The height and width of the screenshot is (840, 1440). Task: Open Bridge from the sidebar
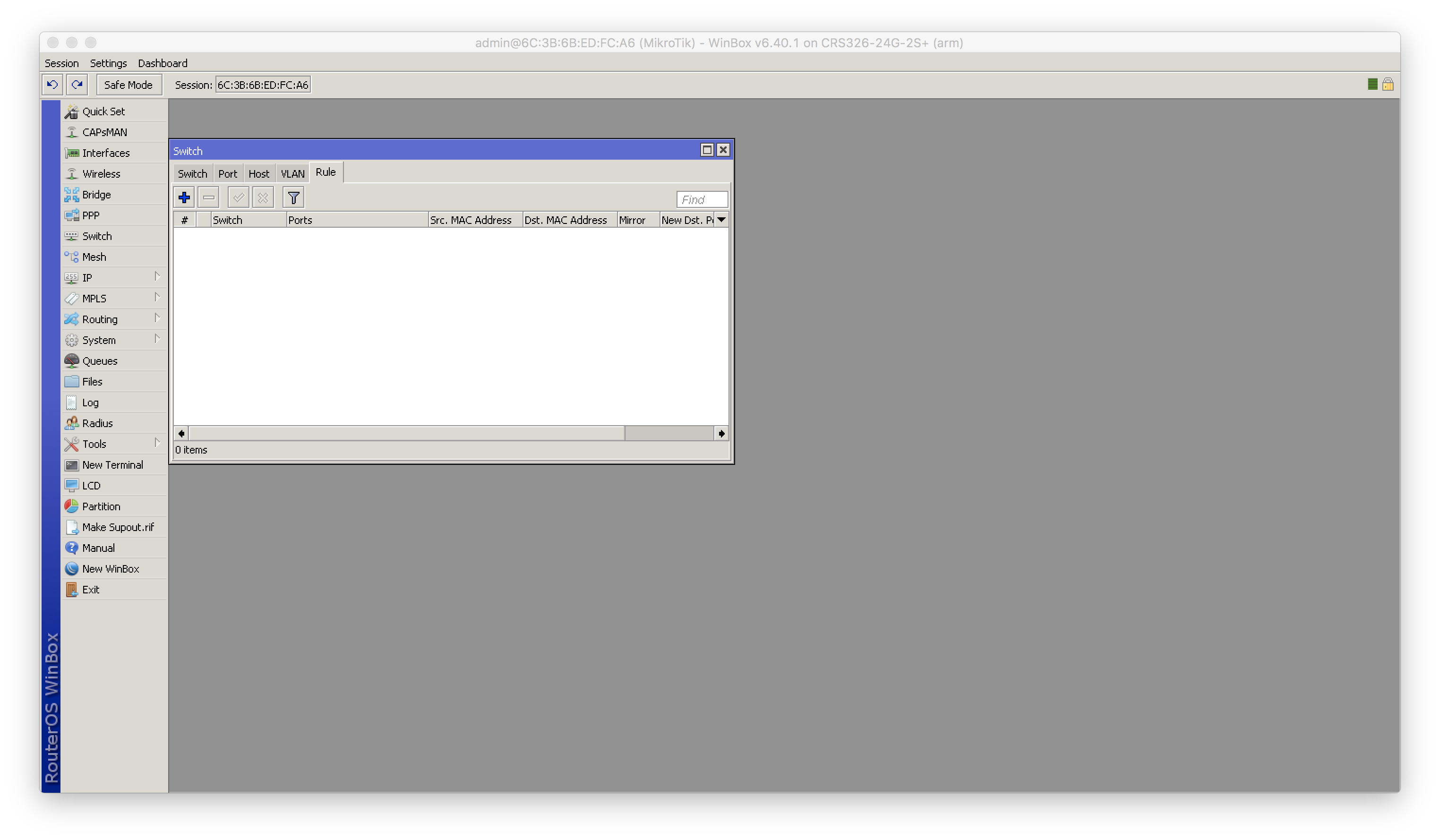coord(96,195)
